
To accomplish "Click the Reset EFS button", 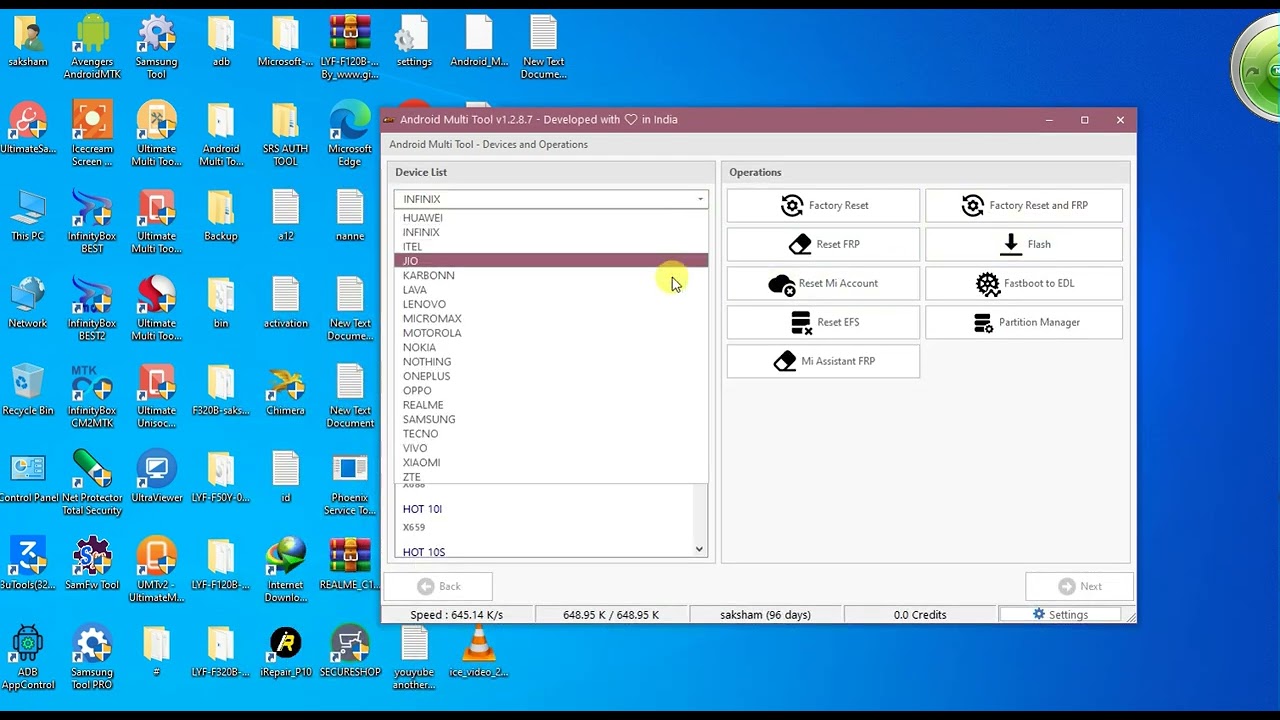I will click(x=823, y=322).
